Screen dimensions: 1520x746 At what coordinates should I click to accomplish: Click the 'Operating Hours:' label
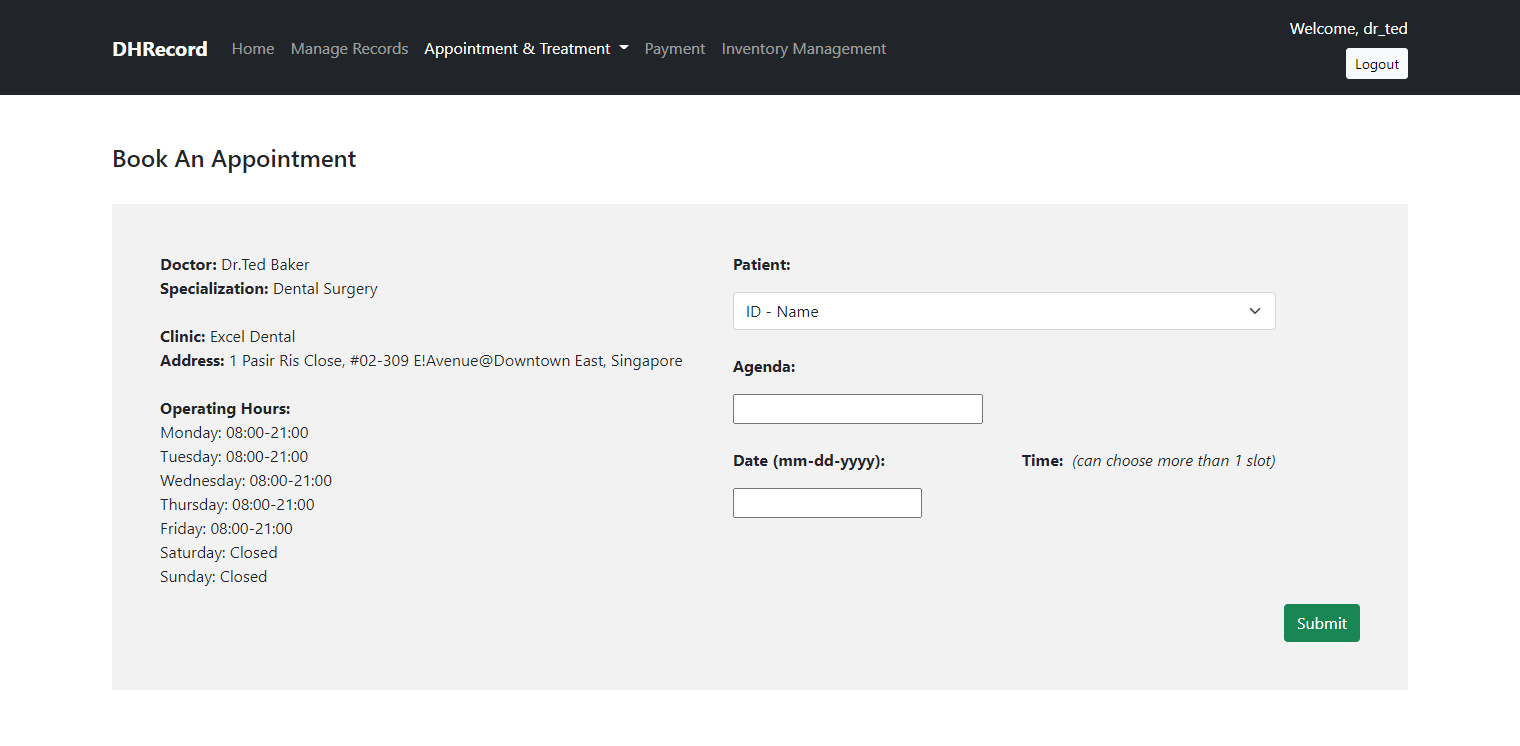225,409
